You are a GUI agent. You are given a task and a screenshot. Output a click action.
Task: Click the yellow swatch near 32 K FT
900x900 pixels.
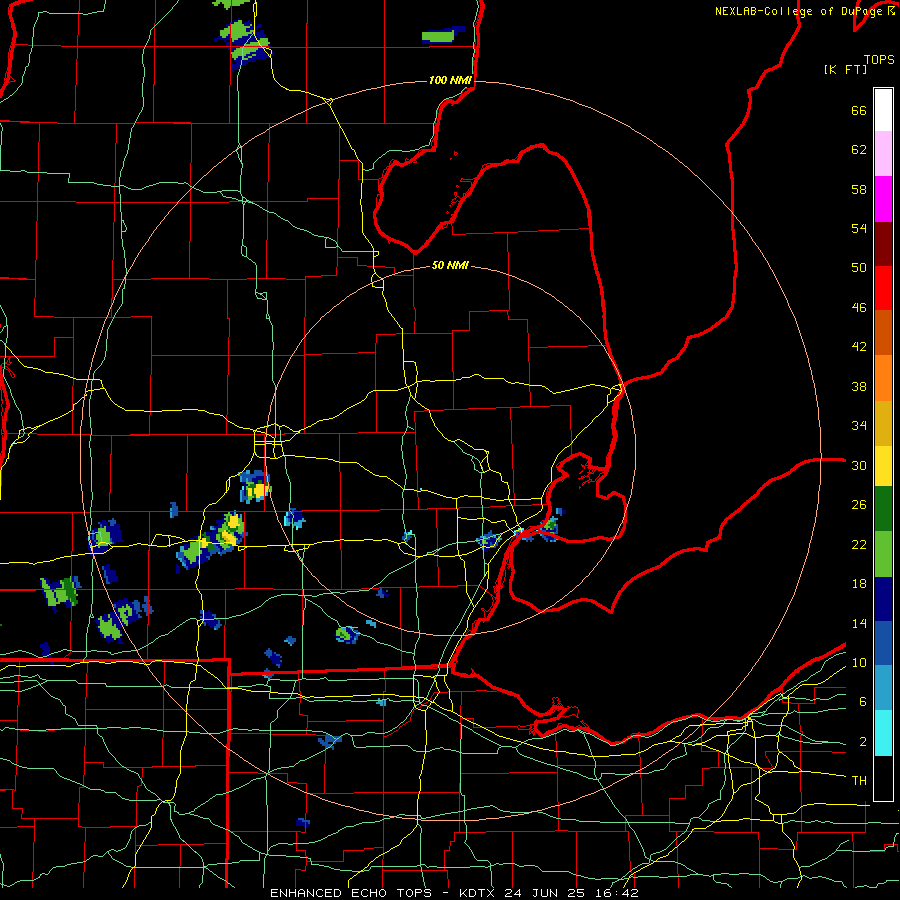pos(883,466)
